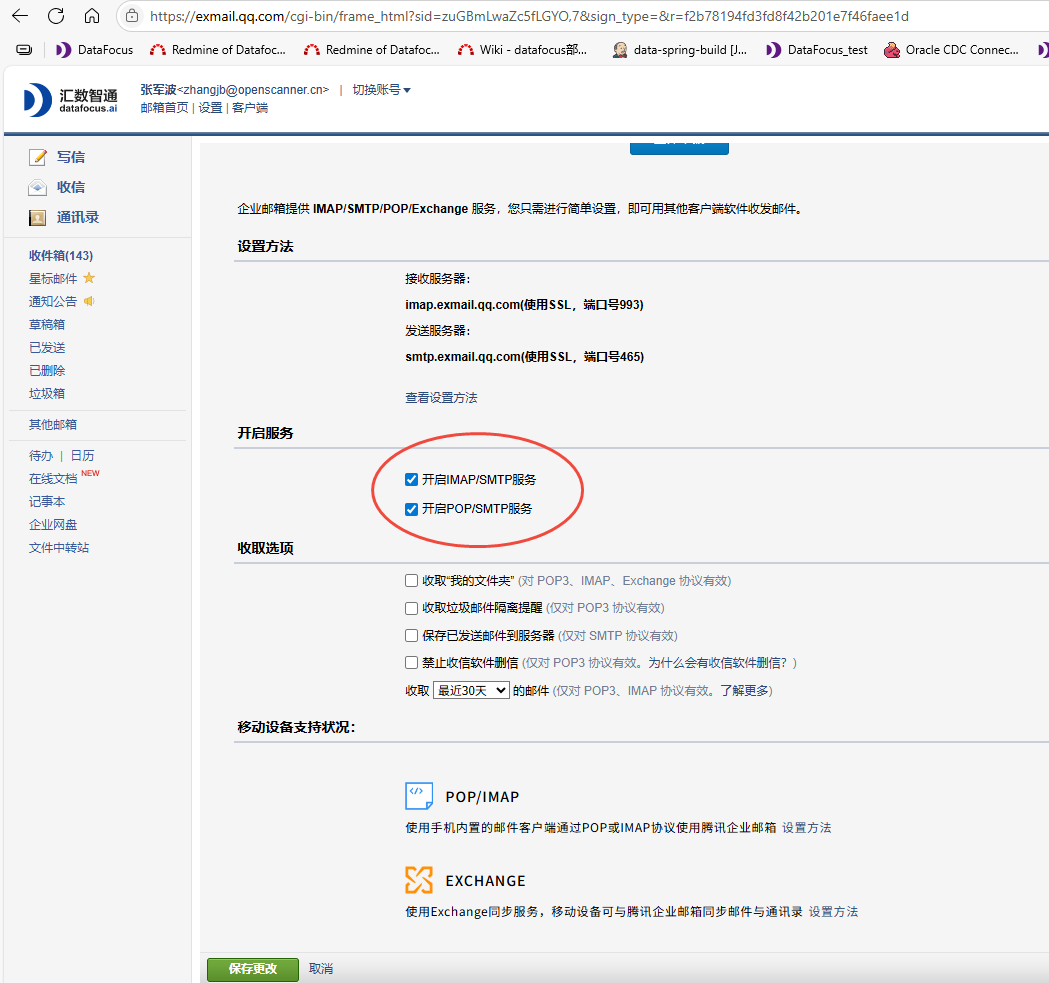Screen dimensions: 1049x983
Task: Click the 了解更多 link
Action: tap(744, 691)
